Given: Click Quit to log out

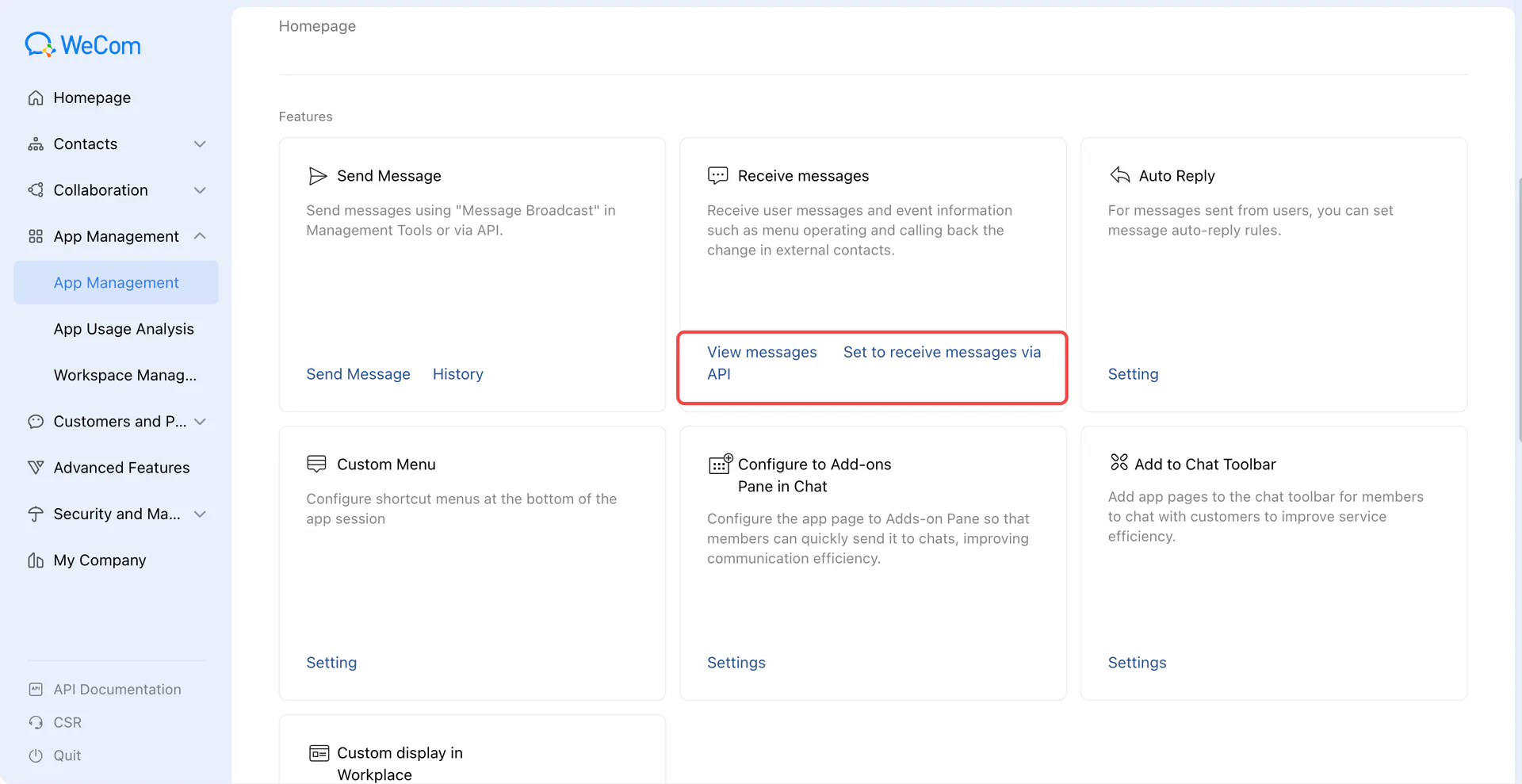Looking at the screenshot, I should (x=67, y=756).
